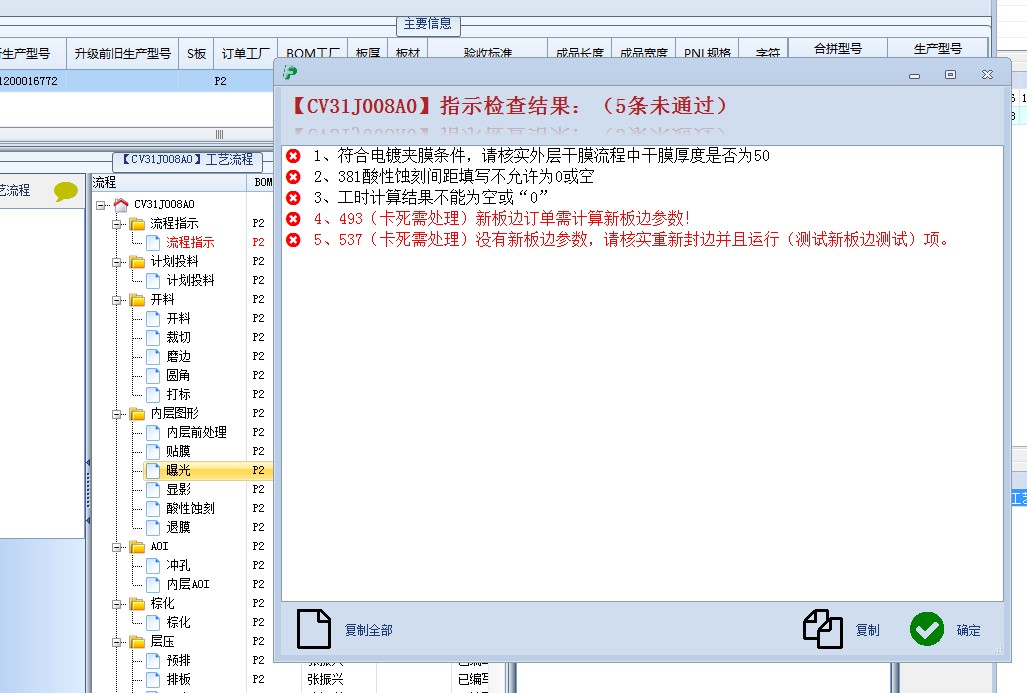Select the 退膜 tree step
This screenshot has width=1027, height=693.
click(x=178, y=527)
